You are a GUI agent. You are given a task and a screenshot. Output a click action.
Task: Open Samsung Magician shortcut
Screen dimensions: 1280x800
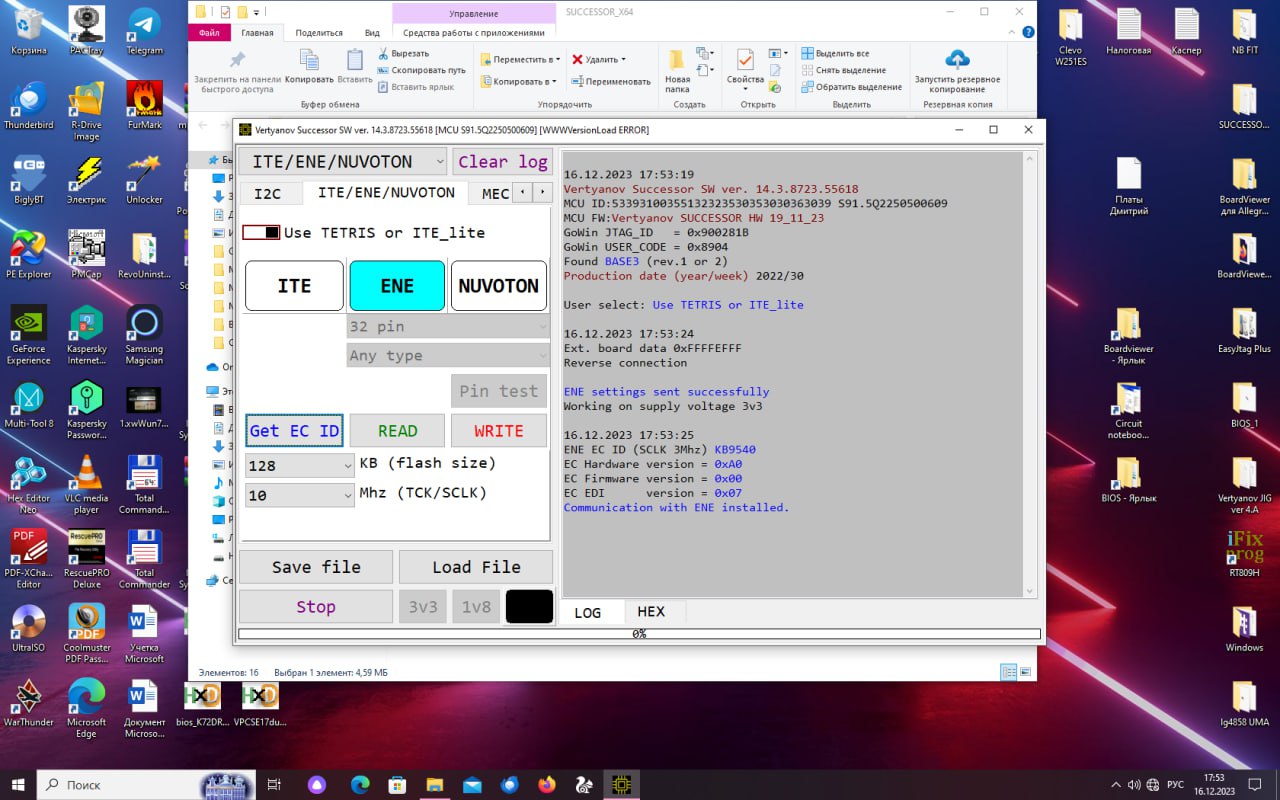tap(144, 334)
